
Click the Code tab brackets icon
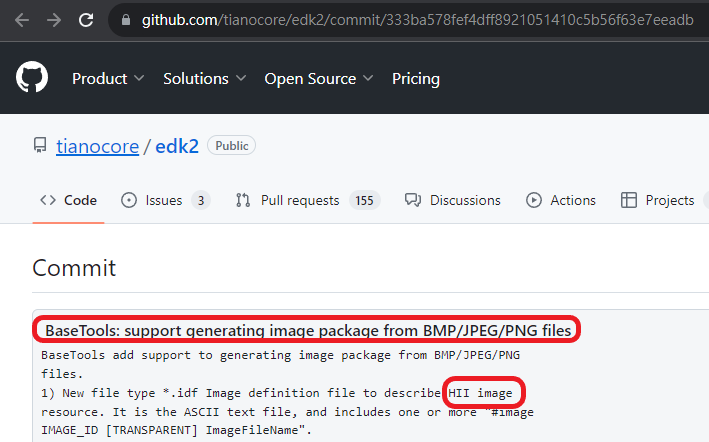point(48,200)
